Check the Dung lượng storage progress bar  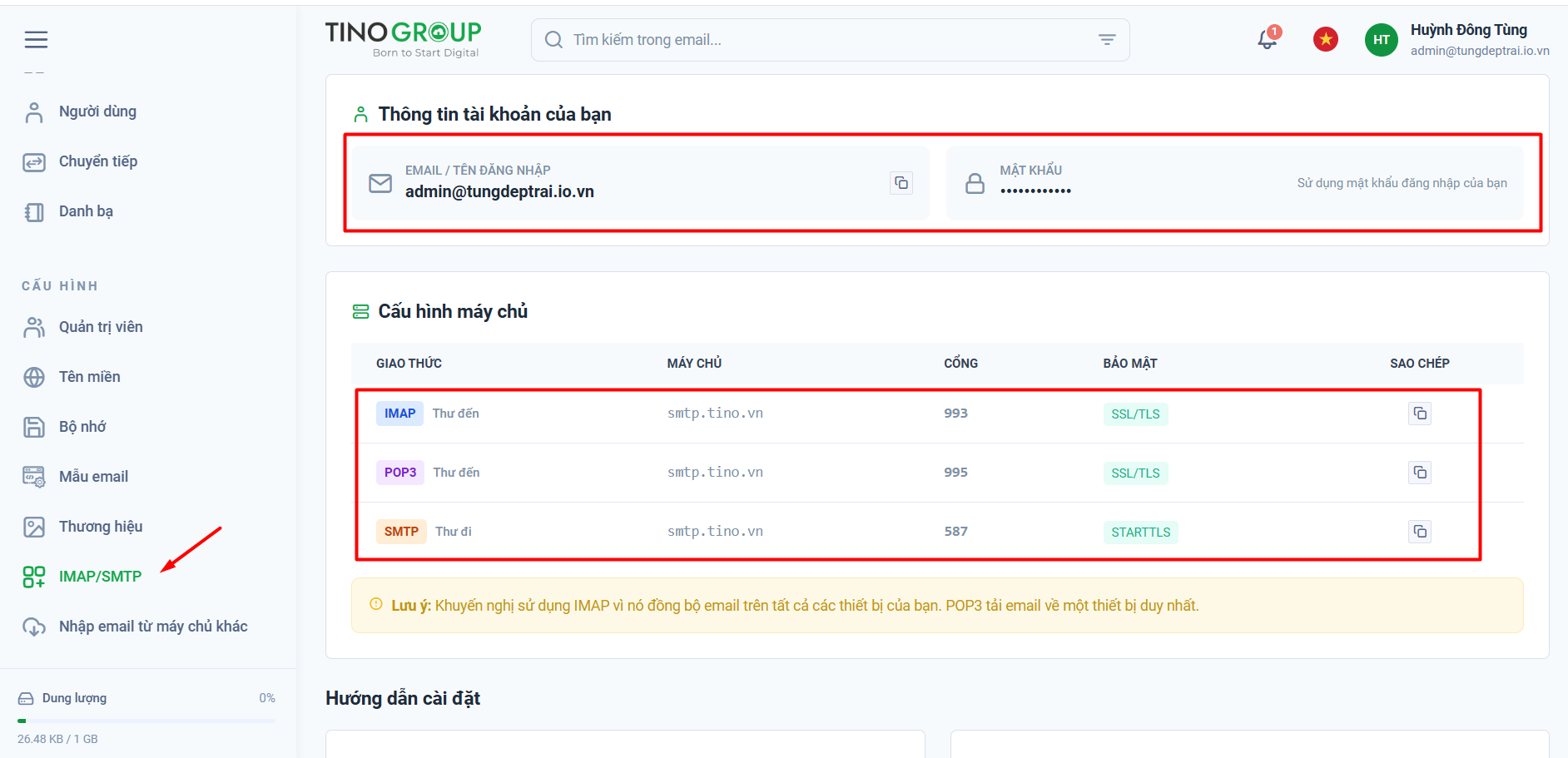[x=146, y=719]
